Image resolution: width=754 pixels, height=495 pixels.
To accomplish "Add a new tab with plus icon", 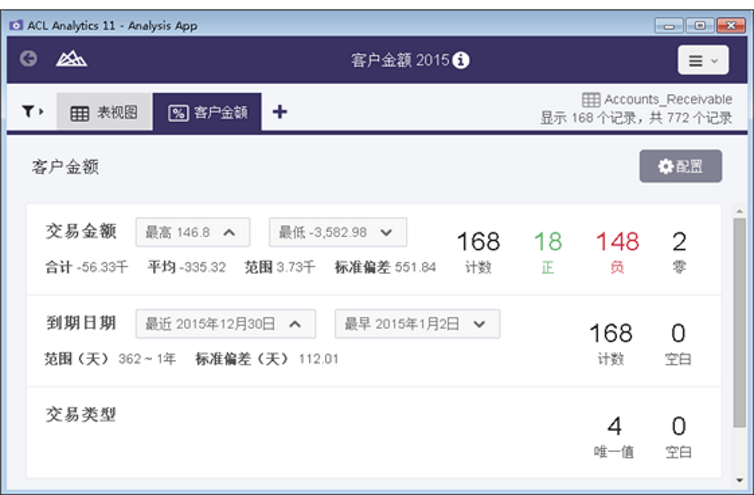I will pyautogui.click(x=280, y=112).
